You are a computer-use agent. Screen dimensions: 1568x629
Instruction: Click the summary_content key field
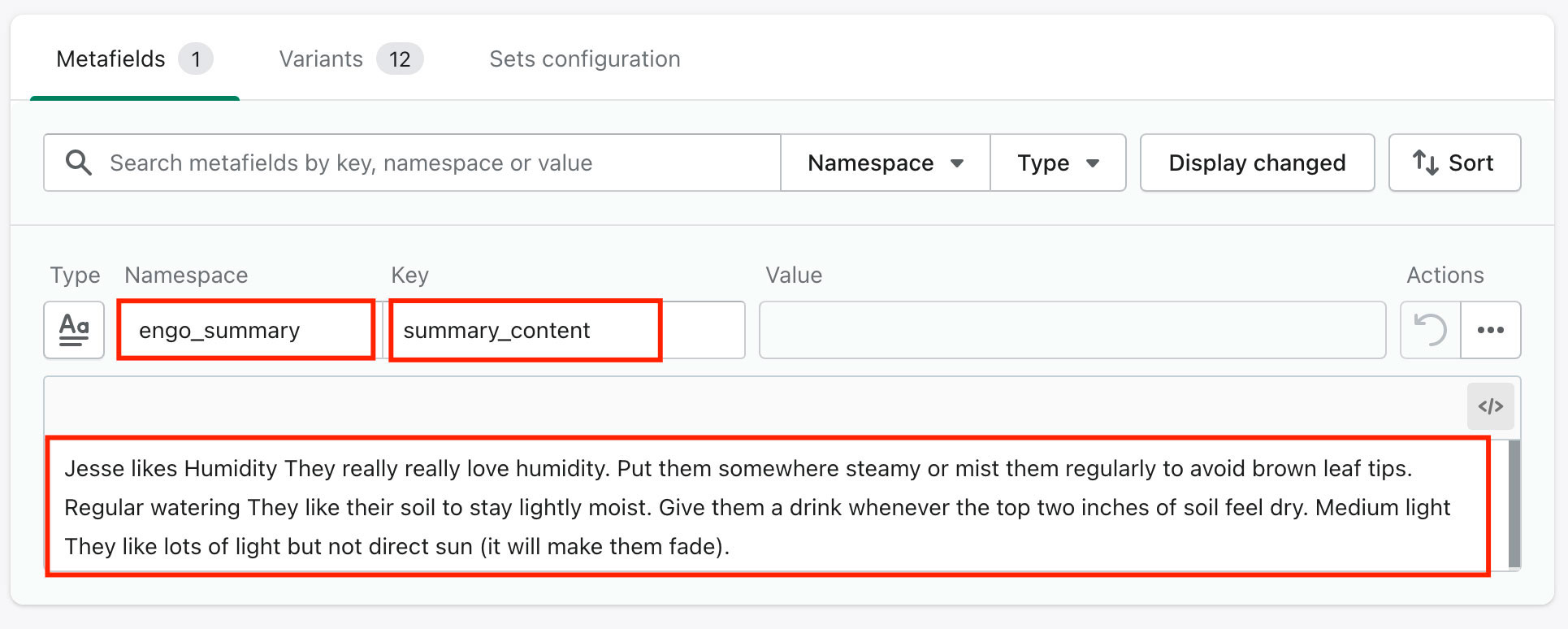(567, 330)
